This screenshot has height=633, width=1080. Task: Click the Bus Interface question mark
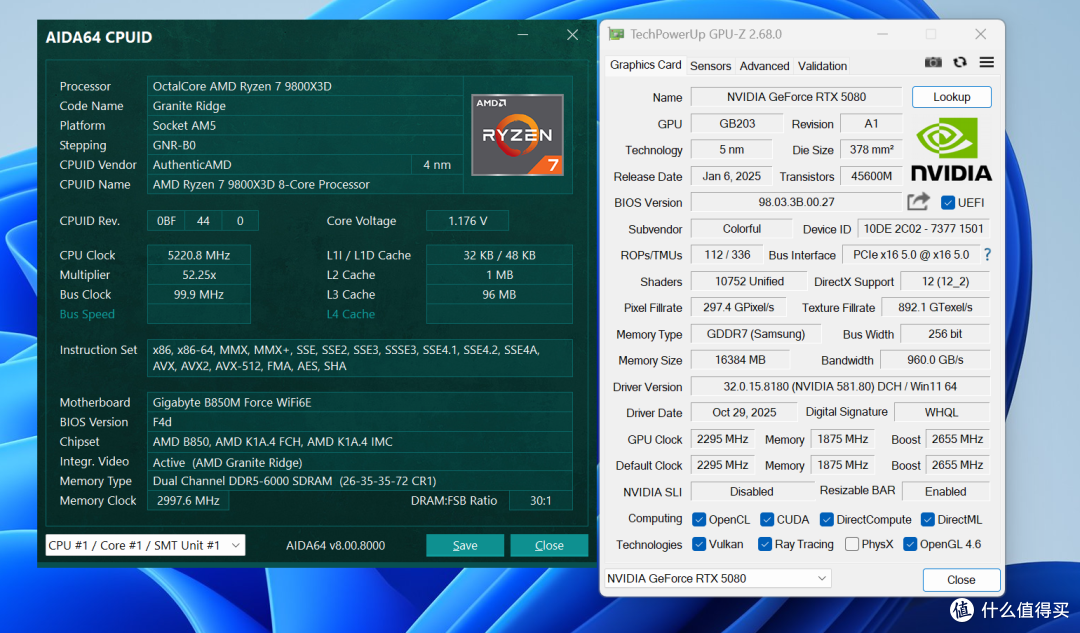click(987, 255)
